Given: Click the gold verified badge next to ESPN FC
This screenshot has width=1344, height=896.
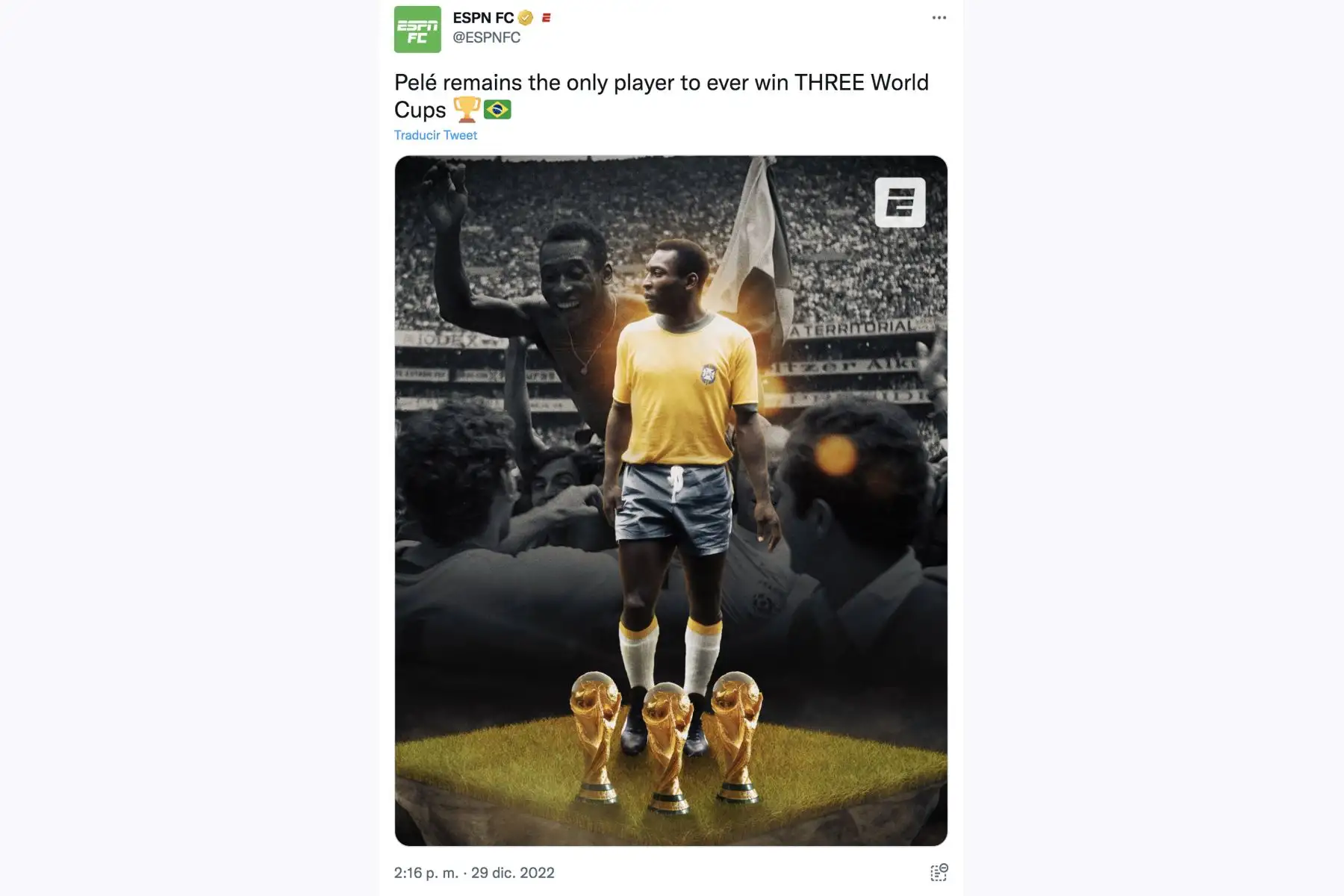Looking at the screenshot, I should (526, 18).
